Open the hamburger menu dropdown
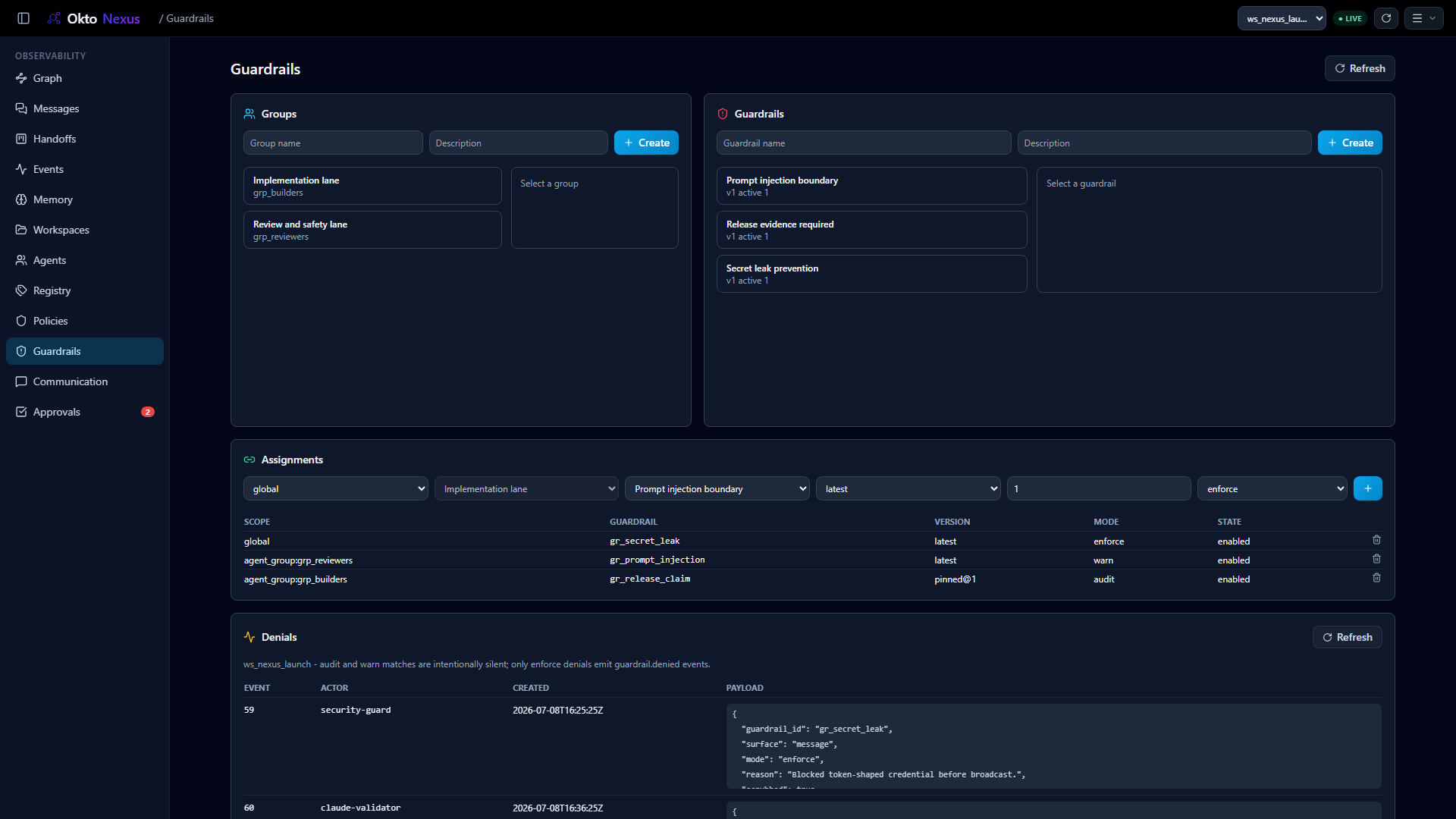The height and width of the screenshot is (819, 1456). (1423, 18)
